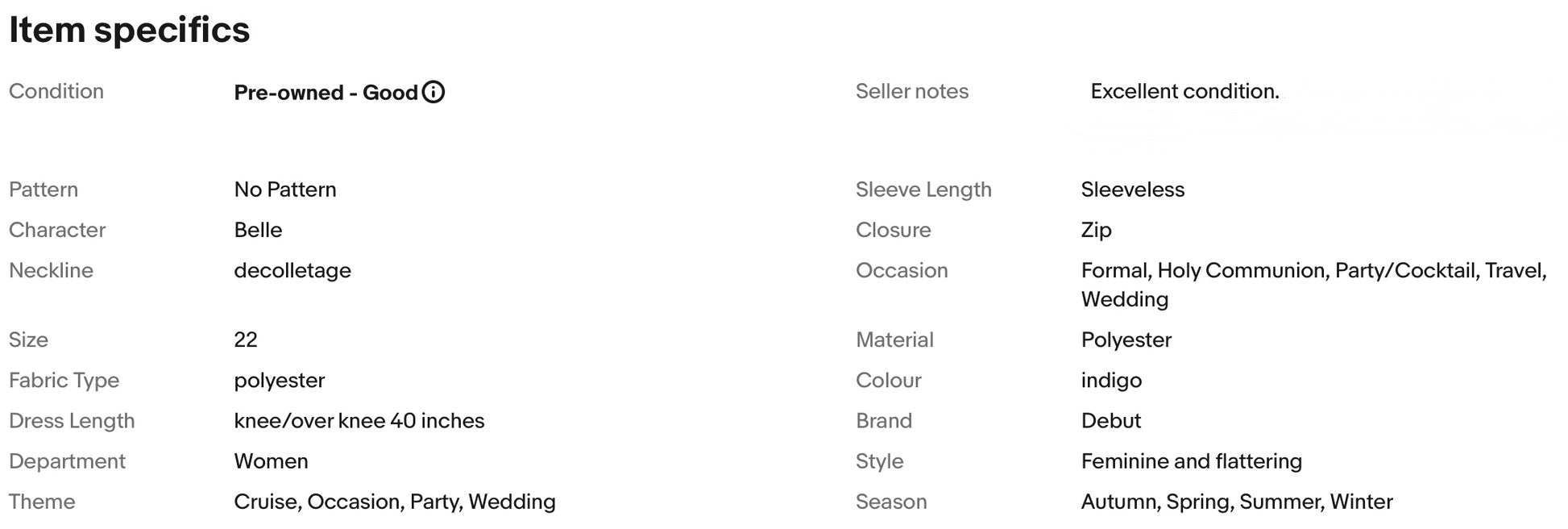Select the Pre-owned - Good condition text
Screen dimensions: 1568x529
click(326, 93)
